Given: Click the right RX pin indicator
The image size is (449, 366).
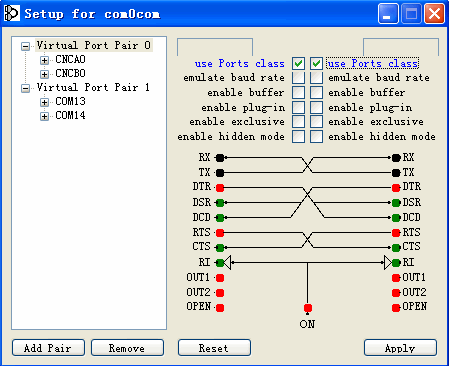Looking at the screenshot, I should click(x=396, y=158).
